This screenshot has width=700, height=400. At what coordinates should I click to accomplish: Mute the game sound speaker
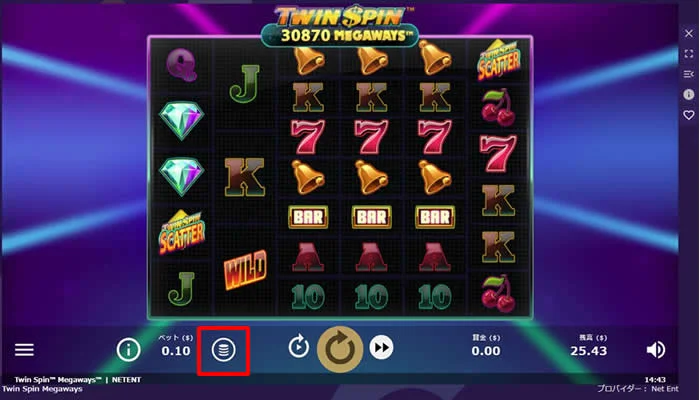(655, 350)
